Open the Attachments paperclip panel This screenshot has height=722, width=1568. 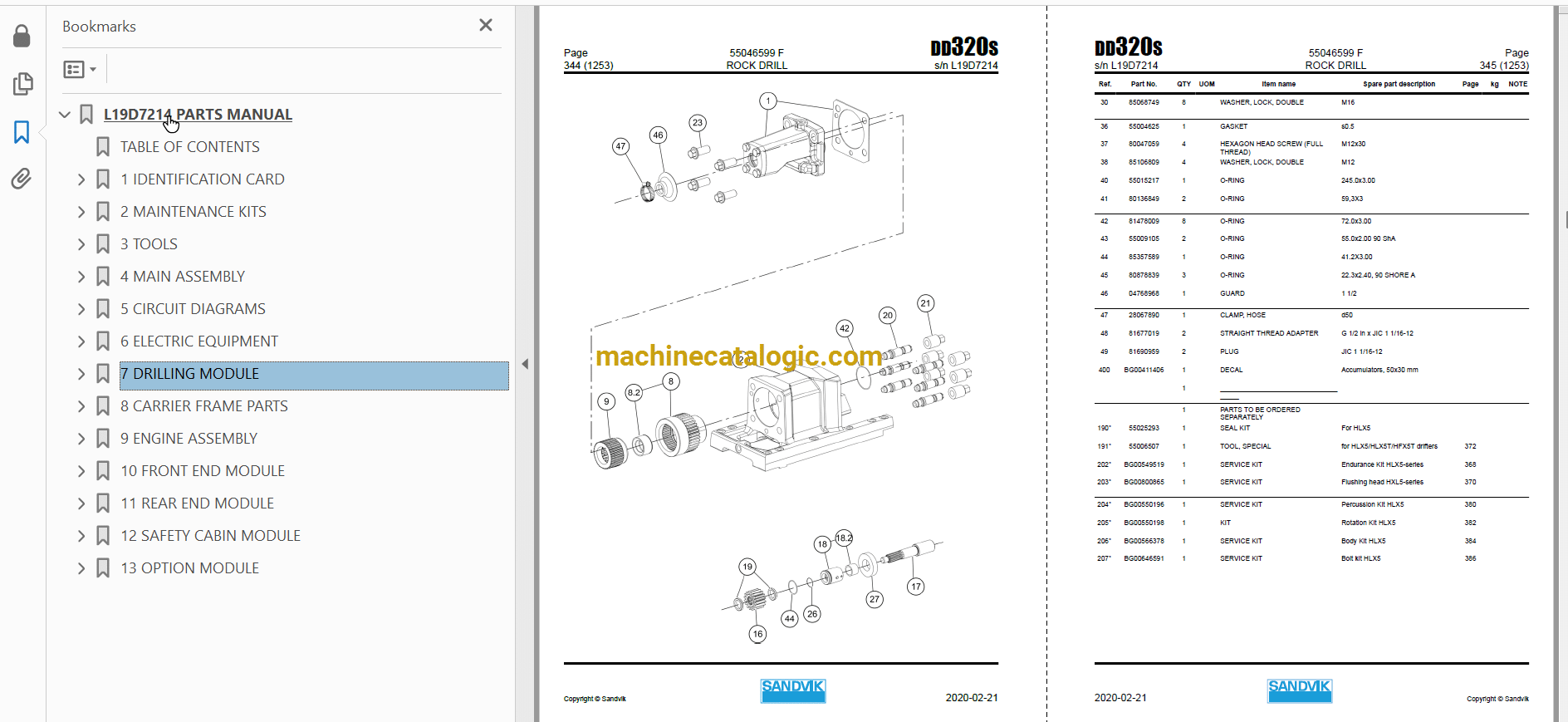pyautogui.click(x=22, y=179)
